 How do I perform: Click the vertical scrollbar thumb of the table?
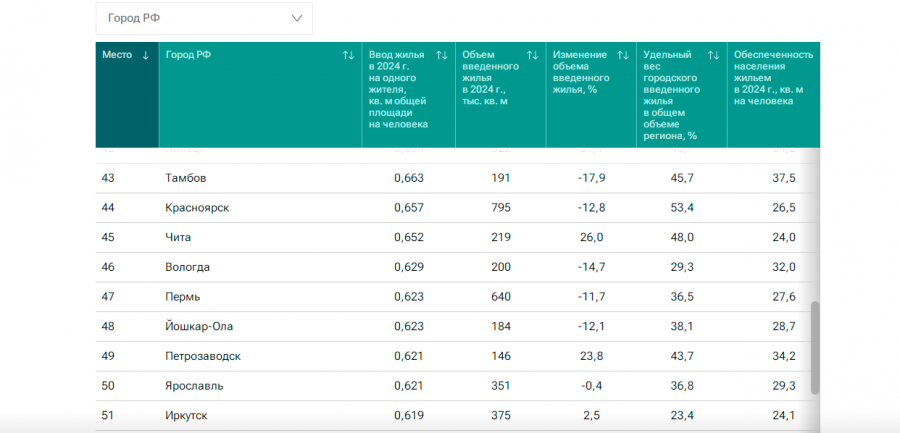815,347
